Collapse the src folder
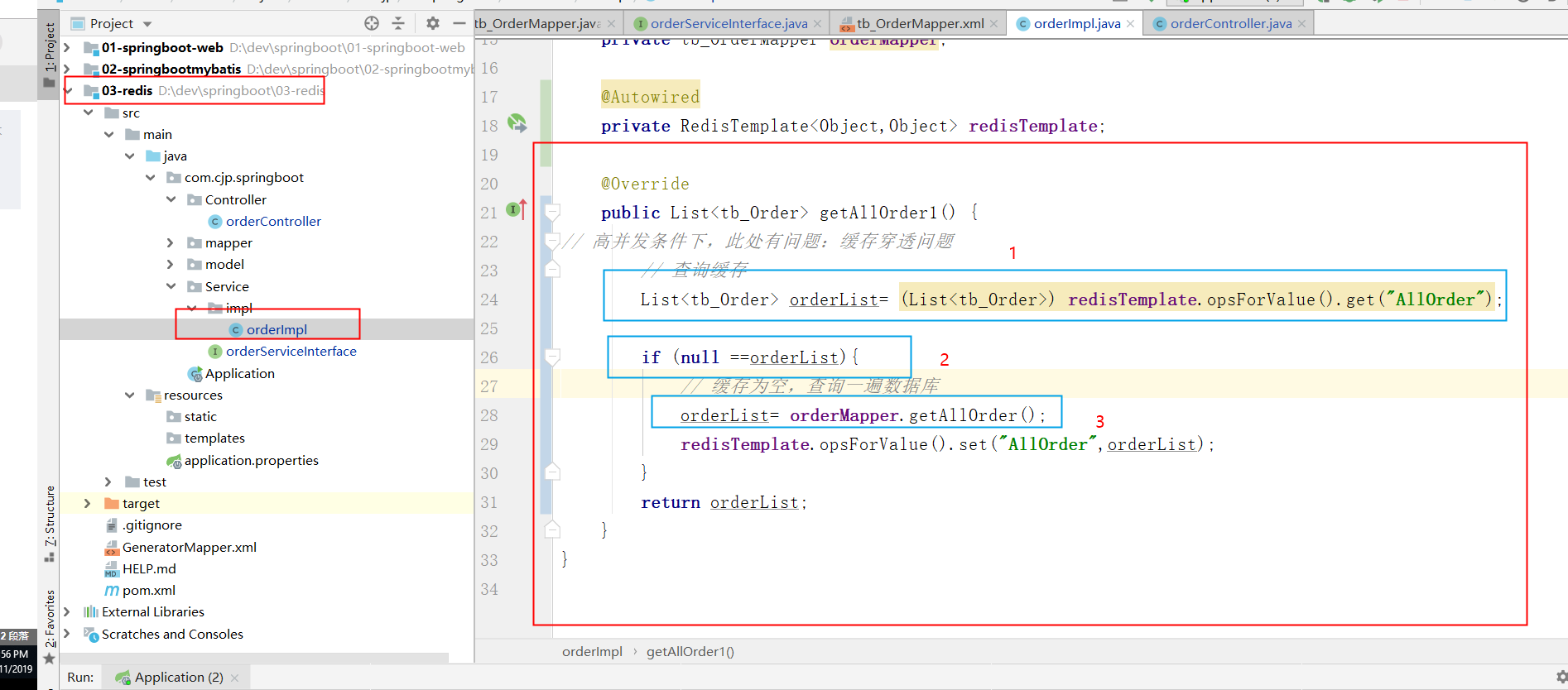The image size is (1568, 690). (89, 113)
